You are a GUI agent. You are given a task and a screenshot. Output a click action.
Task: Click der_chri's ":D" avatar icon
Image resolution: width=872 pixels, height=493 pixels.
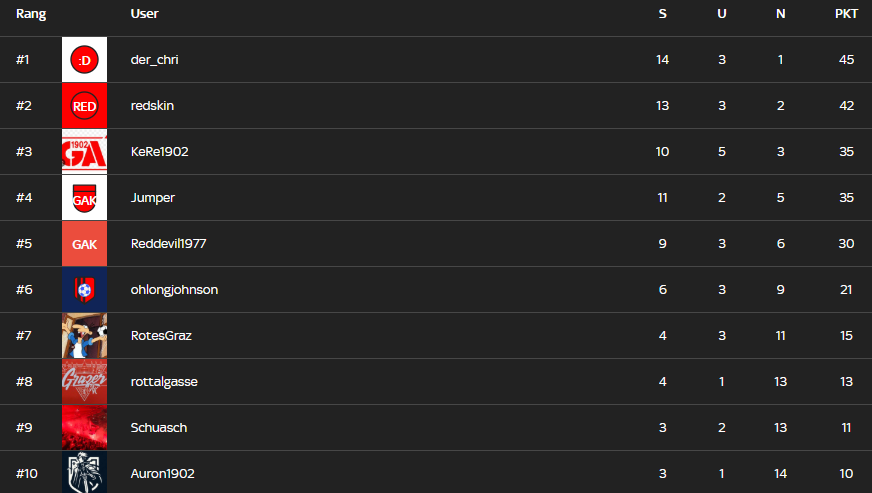coord(84,60)
